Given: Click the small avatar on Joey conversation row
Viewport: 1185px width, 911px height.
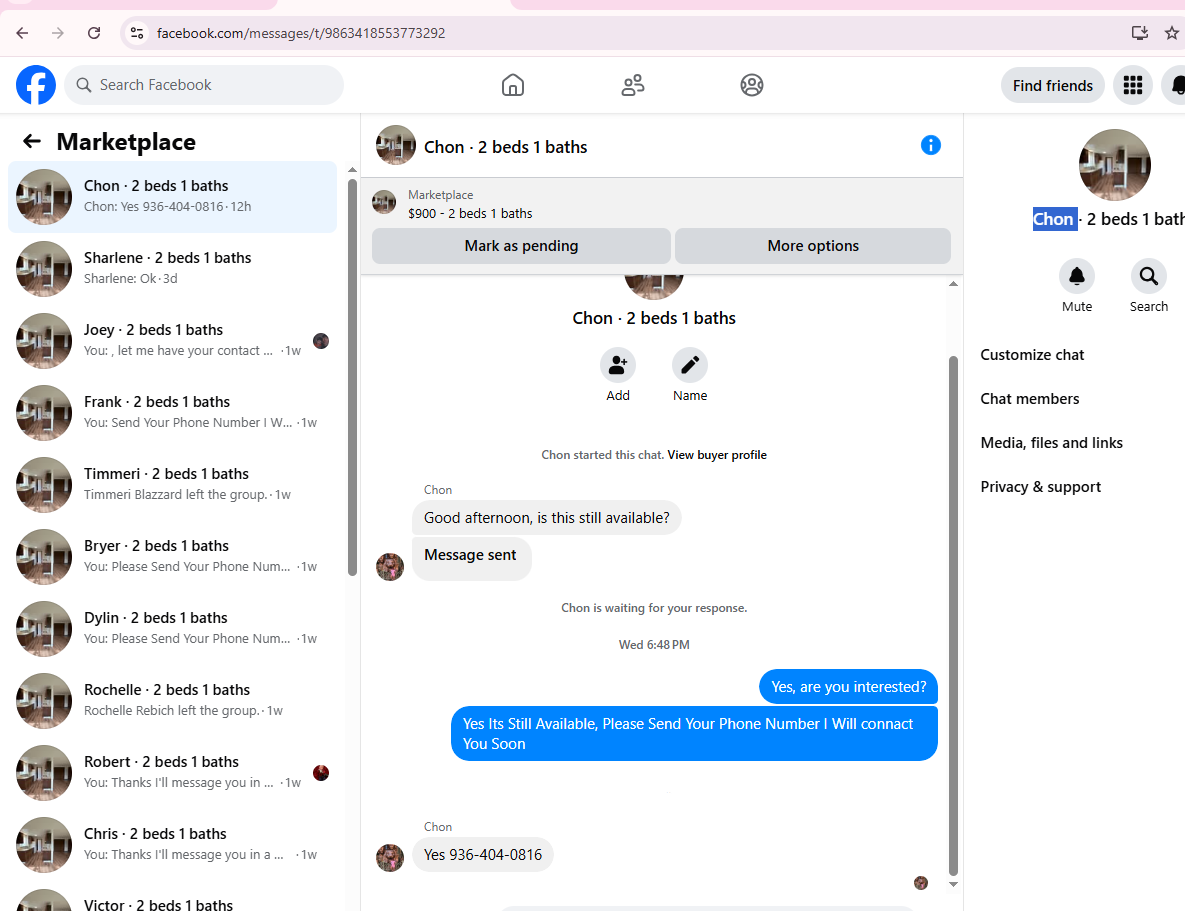Looking at the screenshot, I should pos(321,341).
